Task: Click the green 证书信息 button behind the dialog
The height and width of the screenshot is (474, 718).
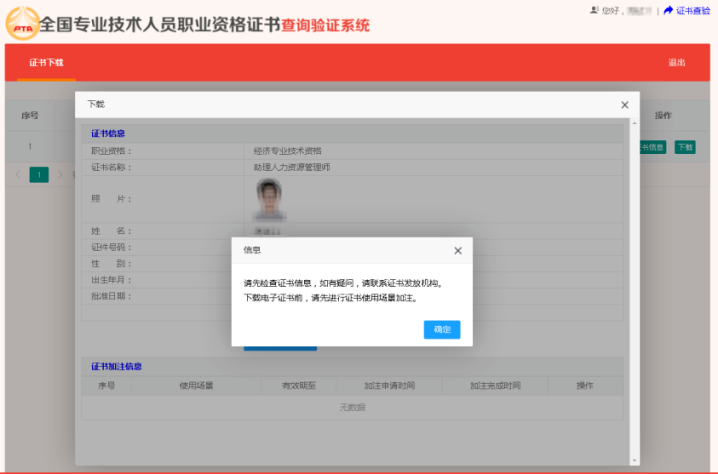Action: tap(652, 147)
